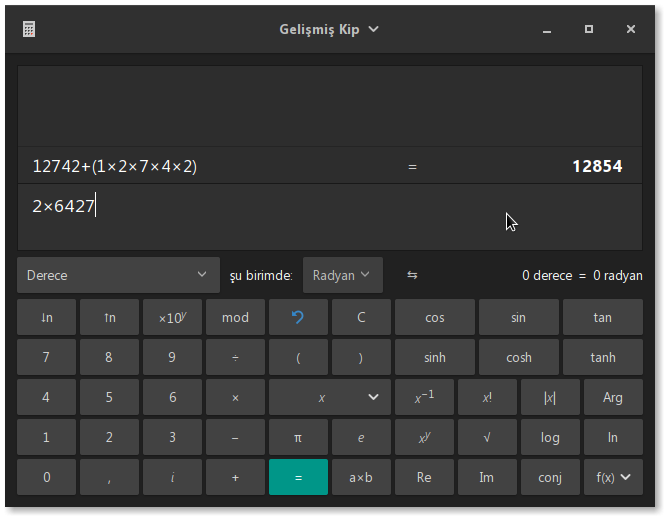Click the history result 12854
Image resolution: width=664 pixels, height=516 pixels.
pyautogui.click(x=597, y=166)
